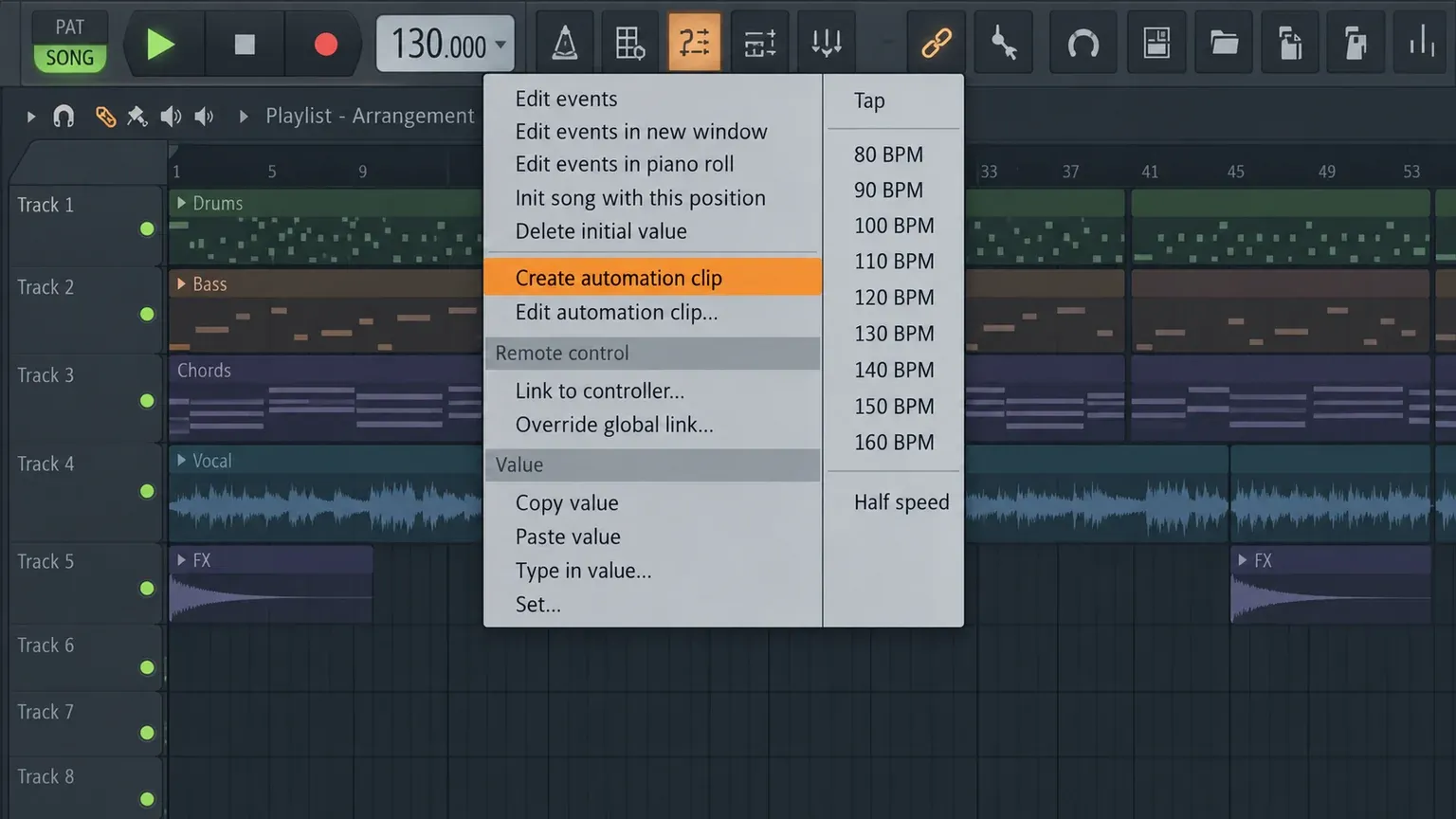
Task: Start playback with the green play button
Action: tap(160, 45)
